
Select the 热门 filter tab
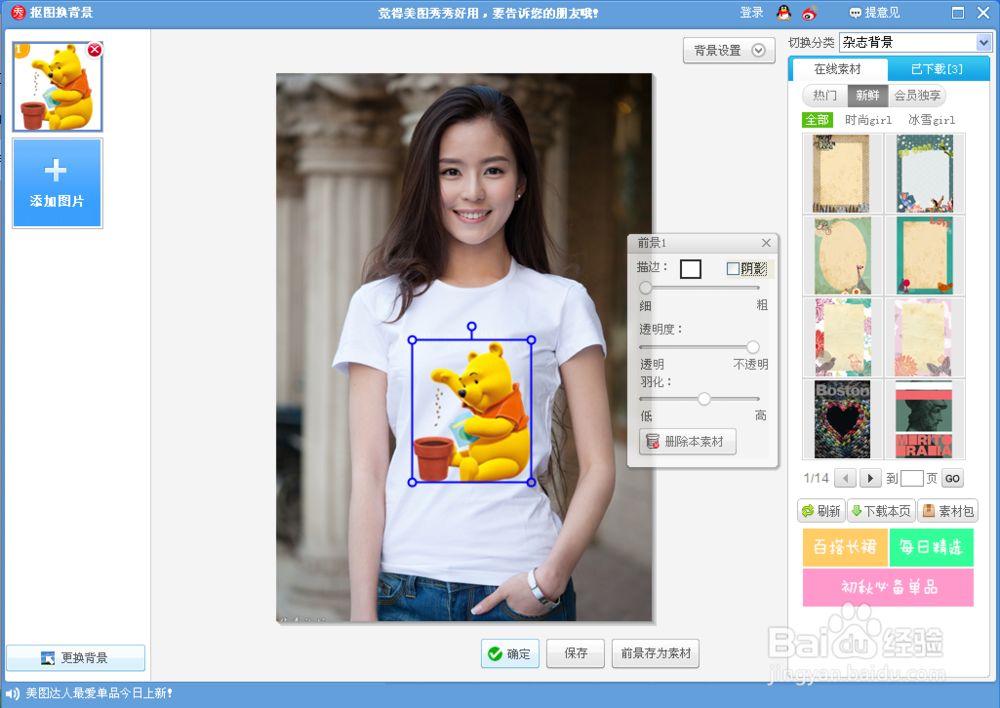coord(825,95)
